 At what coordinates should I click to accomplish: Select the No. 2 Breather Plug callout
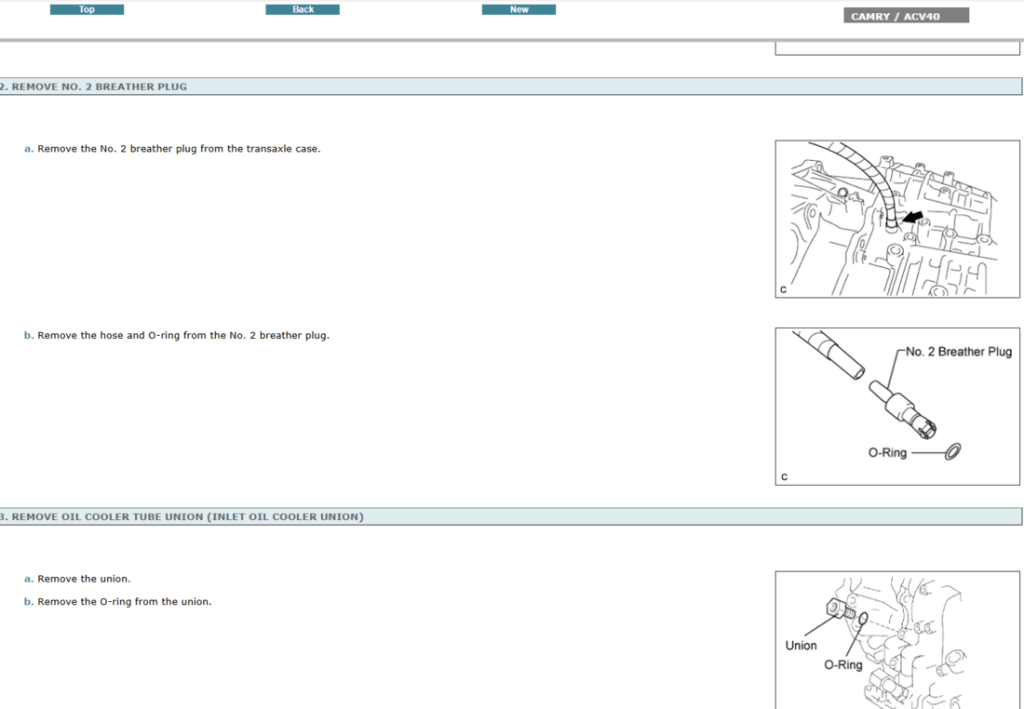(956, 351)
